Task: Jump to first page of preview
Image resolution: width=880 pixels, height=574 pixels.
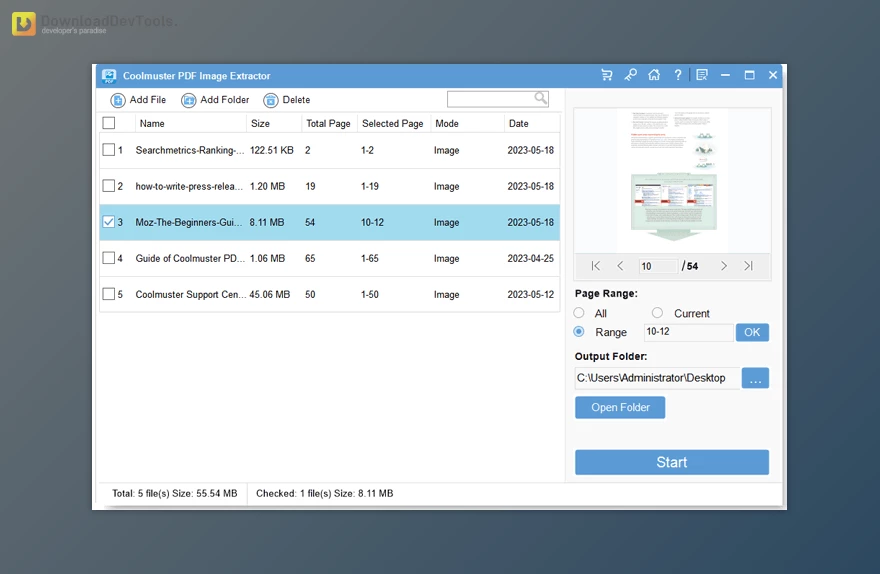Action: click(x=595, y=266)
